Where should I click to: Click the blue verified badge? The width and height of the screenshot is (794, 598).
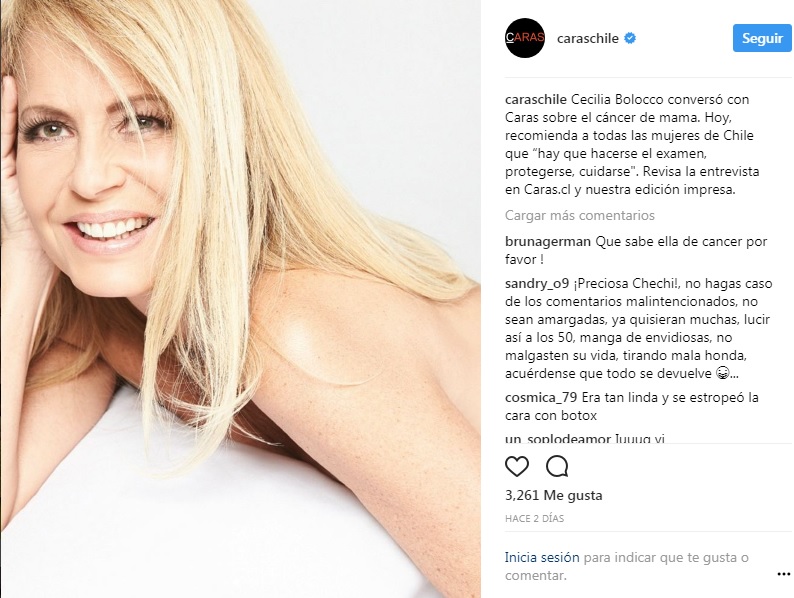tap(630, 38)
